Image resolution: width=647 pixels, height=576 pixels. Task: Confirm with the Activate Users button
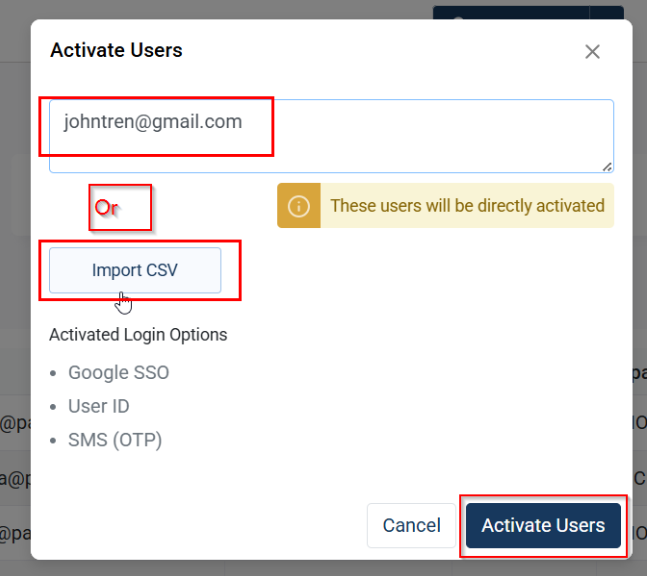point(543,525)
